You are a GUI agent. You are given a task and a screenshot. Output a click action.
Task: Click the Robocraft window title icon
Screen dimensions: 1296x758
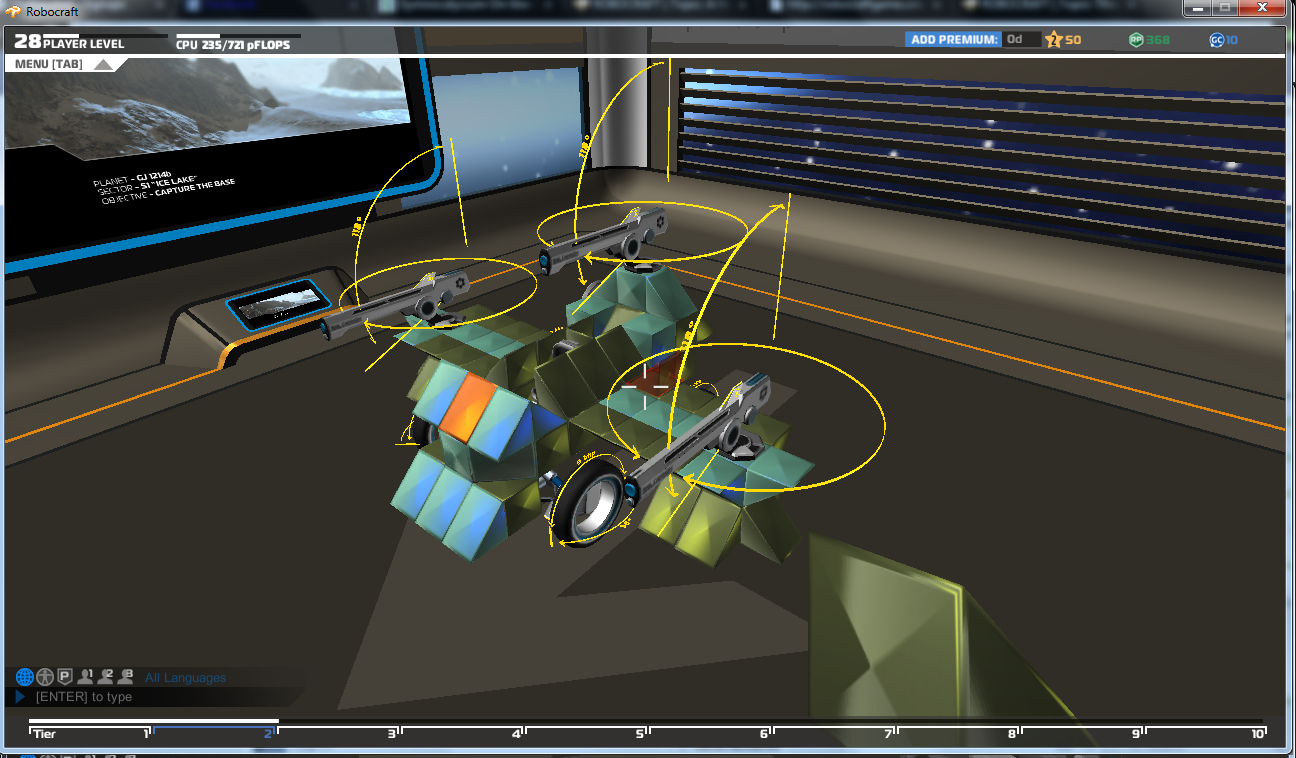[14, 12]
